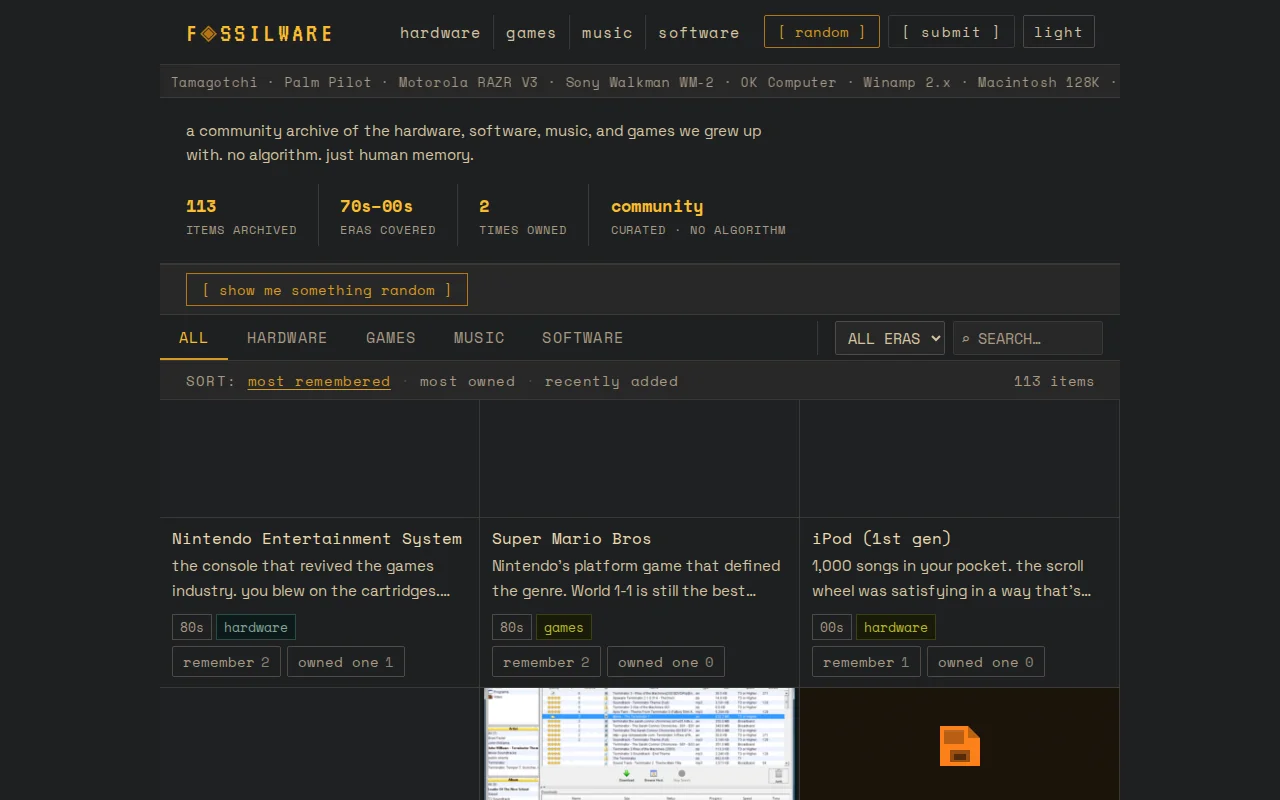Click the 70s-00s eras covered stat
This screenshot has height=800, width=1280.
tap(388, 216)
